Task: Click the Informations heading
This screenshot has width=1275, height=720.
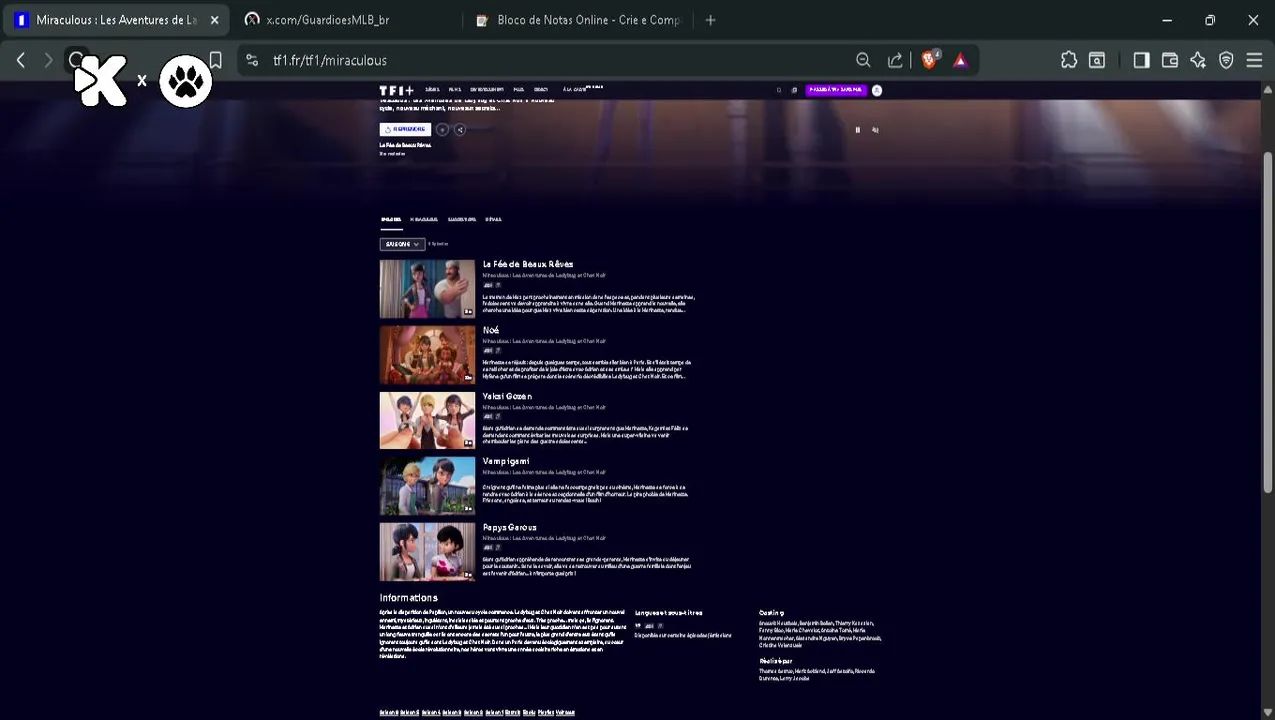Action: (x=408, y=598)
